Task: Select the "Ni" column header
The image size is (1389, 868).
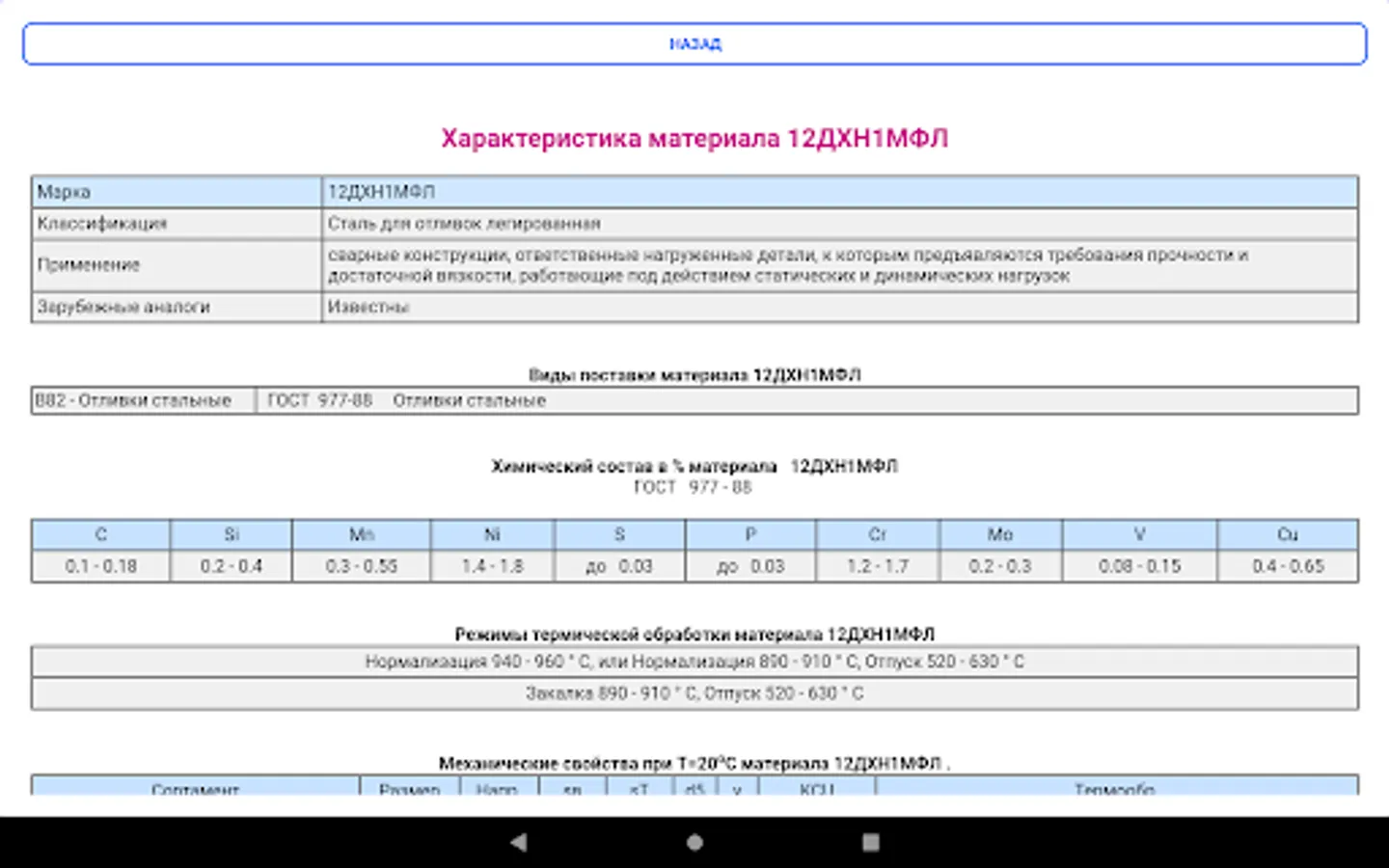Action: [493, 534]
